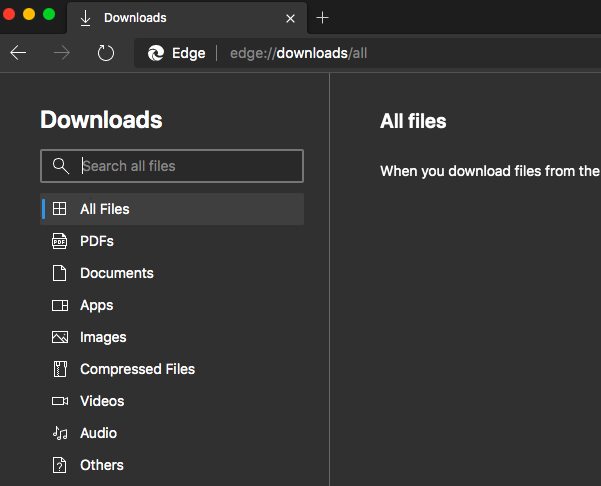Viewport: 601px width, 486px height.
Task: Click the Videos camera icon
Action: tap(60, 401)
